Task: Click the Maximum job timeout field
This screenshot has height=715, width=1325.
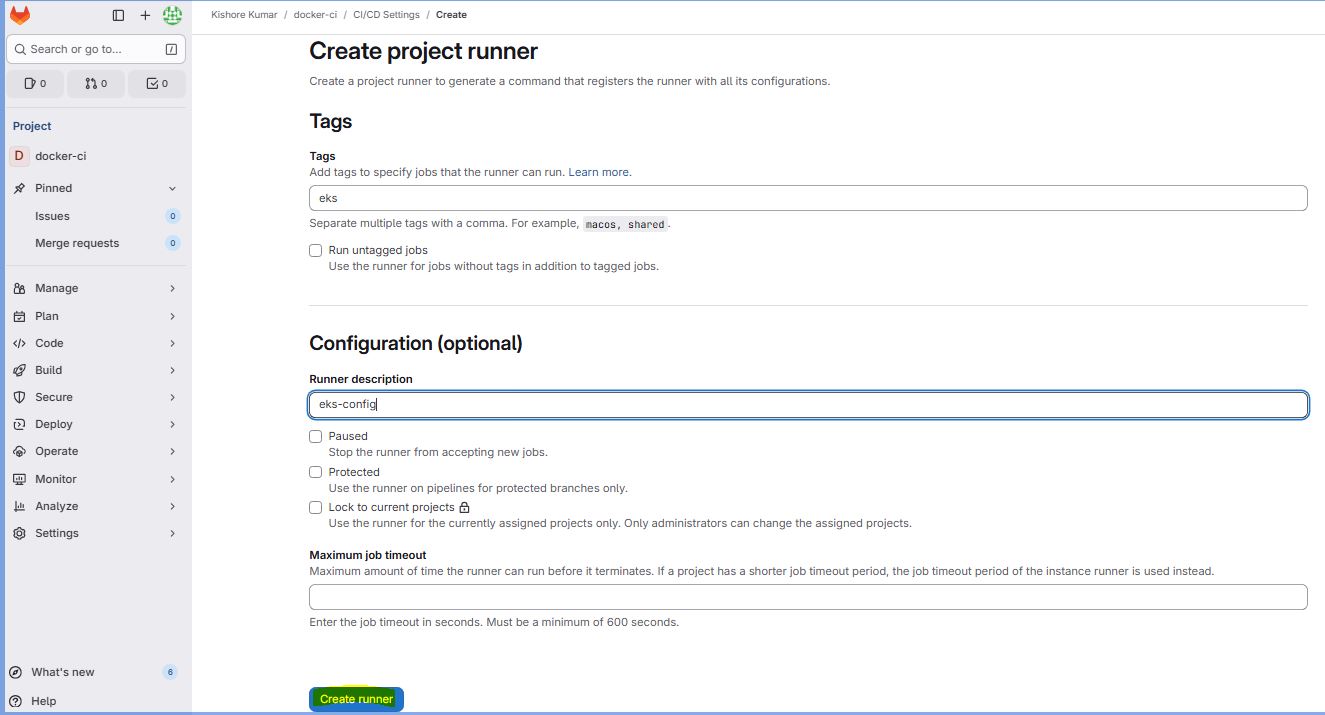Action: [x=808, y=597]
